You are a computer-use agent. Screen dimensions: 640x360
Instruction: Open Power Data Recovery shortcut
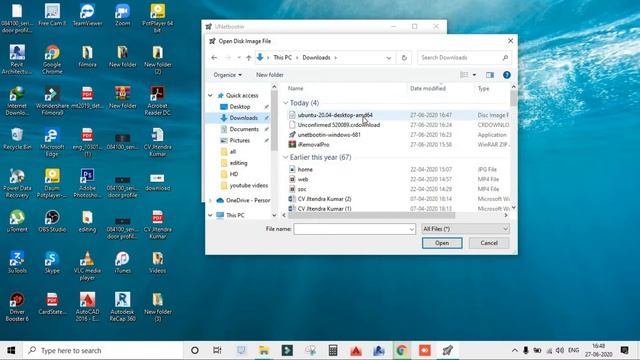pos(17,183)
